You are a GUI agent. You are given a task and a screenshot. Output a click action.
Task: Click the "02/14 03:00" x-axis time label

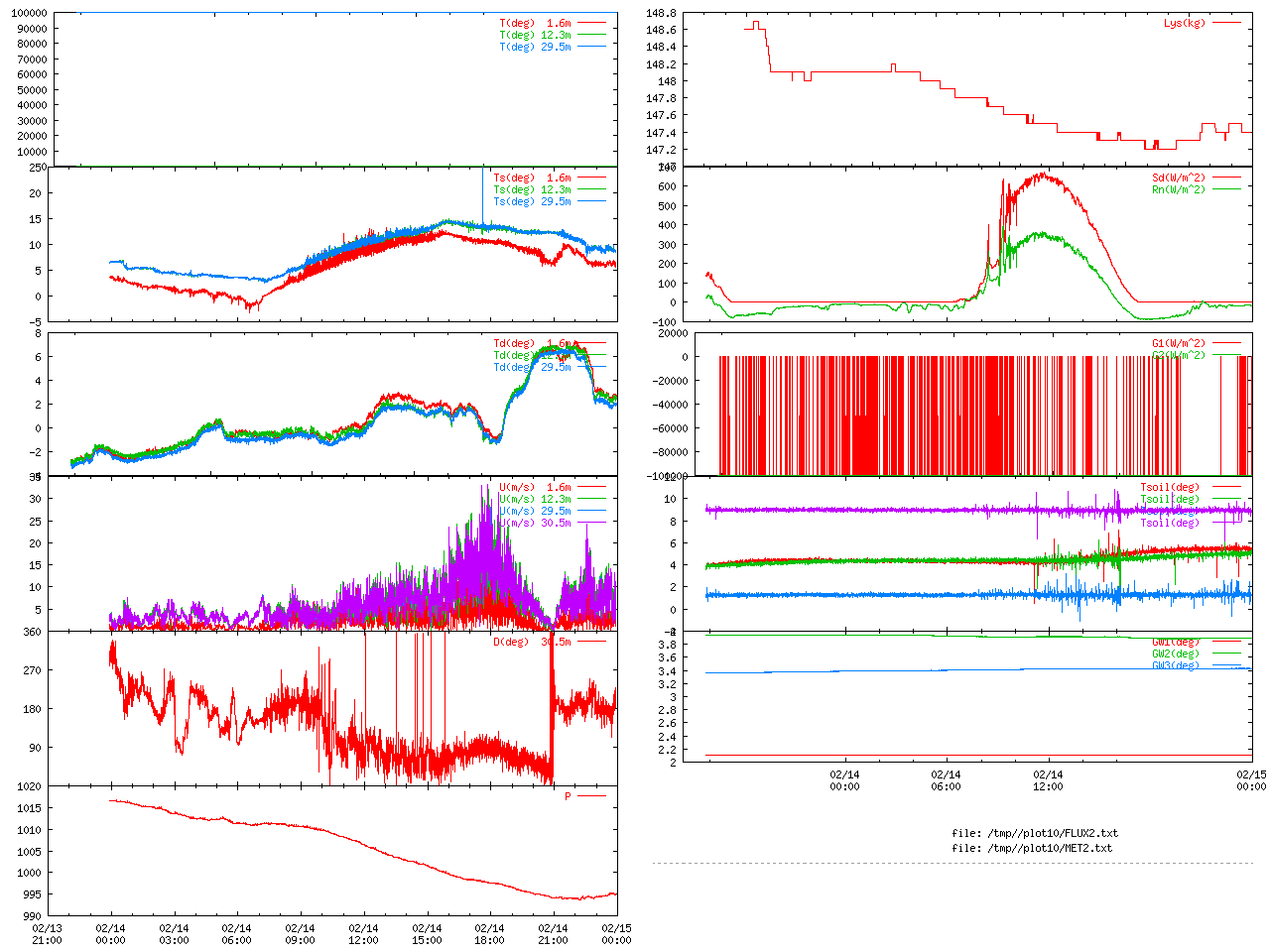(174, 935)
